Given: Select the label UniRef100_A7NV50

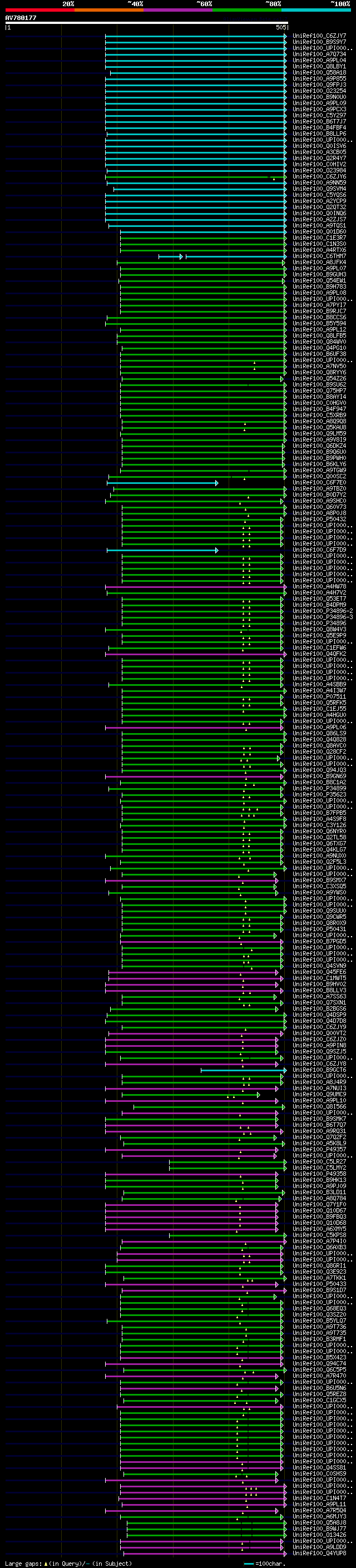Looking at the screenshot, I should tap(319, 366).
